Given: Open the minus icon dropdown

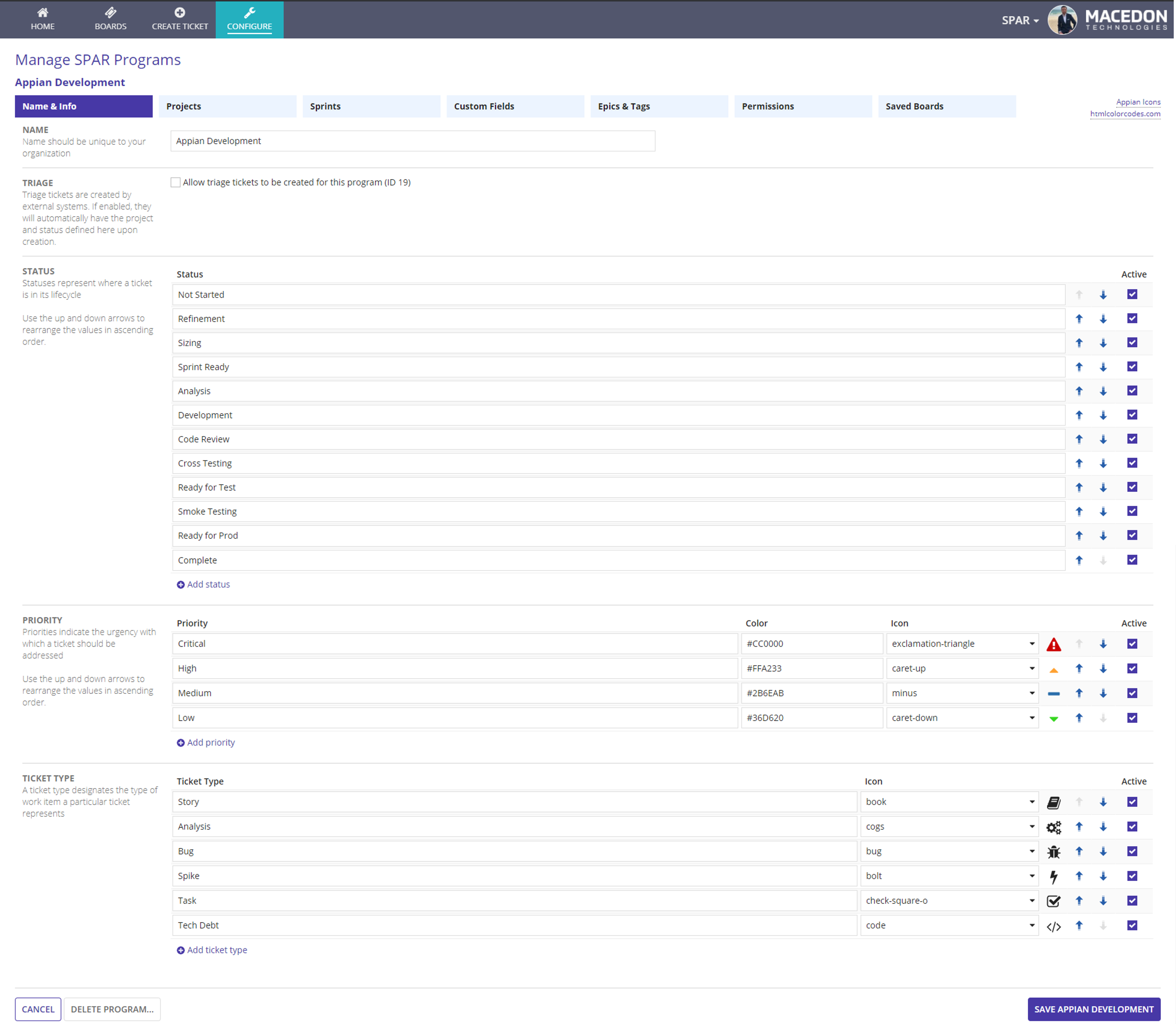Looking at the screenshot, I should coord(962,693).
